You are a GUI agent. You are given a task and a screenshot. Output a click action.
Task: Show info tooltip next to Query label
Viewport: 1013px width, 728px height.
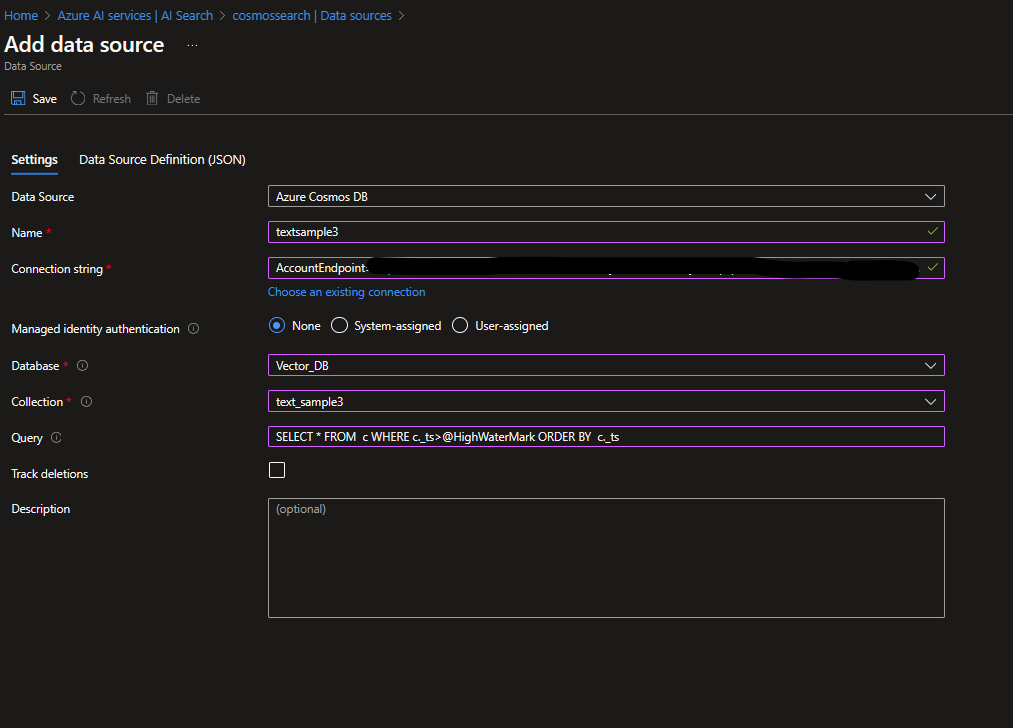tap(56, 438)
